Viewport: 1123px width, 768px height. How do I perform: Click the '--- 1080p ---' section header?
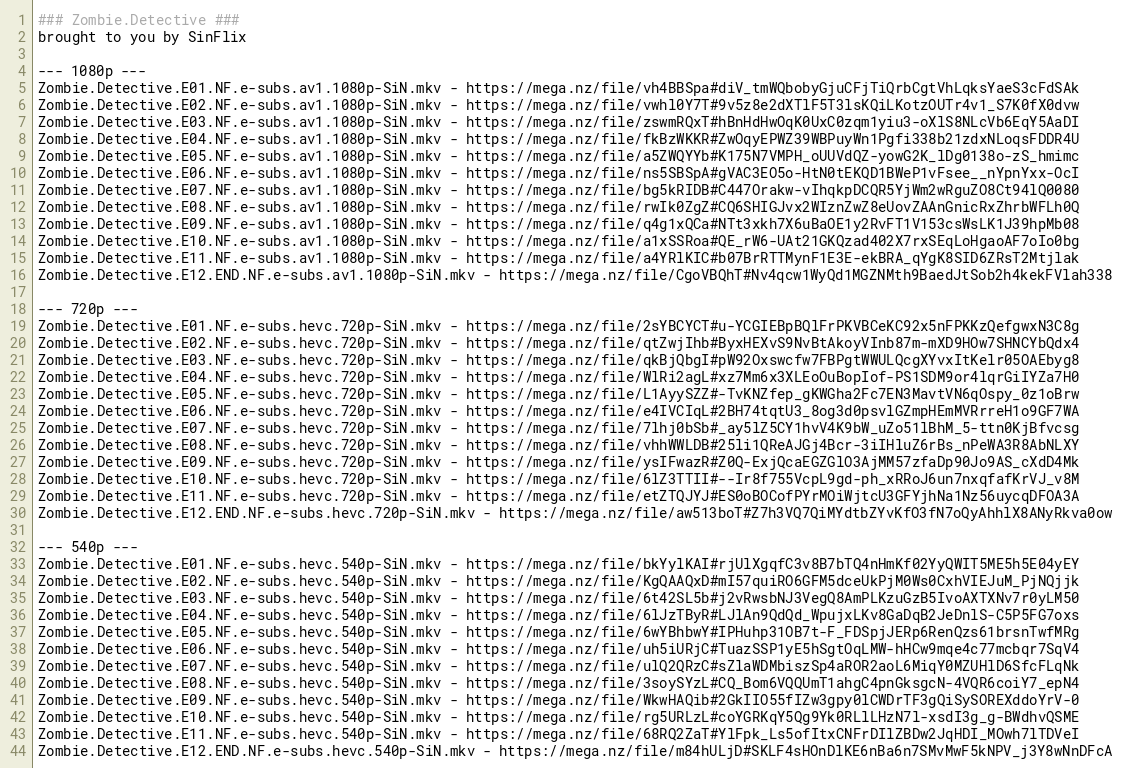point(92,71)
